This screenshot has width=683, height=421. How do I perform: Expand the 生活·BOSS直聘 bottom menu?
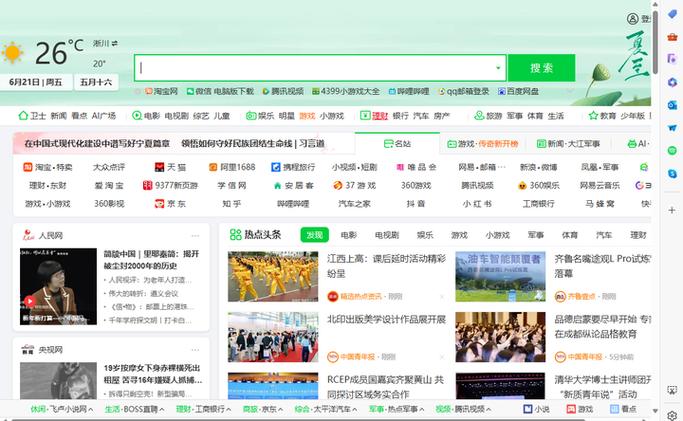tap(137, 409)
